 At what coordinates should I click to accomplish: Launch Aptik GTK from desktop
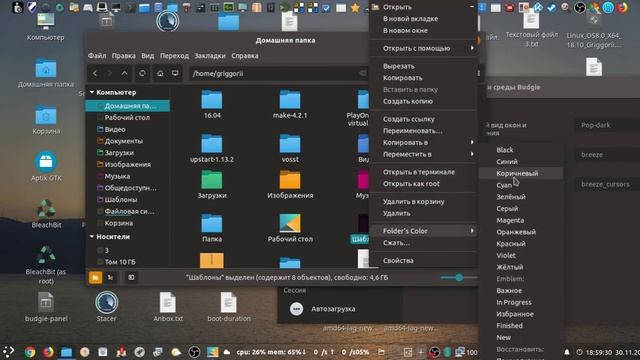[x=46, y=167]
